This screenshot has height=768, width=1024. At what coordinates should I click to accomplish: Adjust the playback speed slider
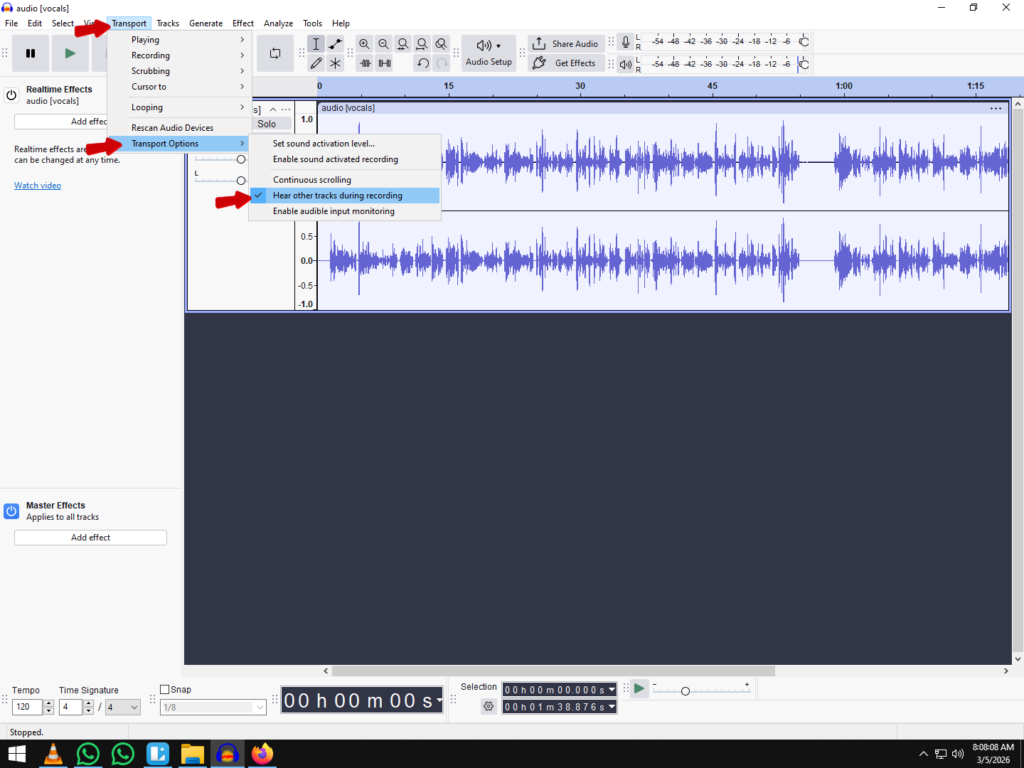pos(686,691)
